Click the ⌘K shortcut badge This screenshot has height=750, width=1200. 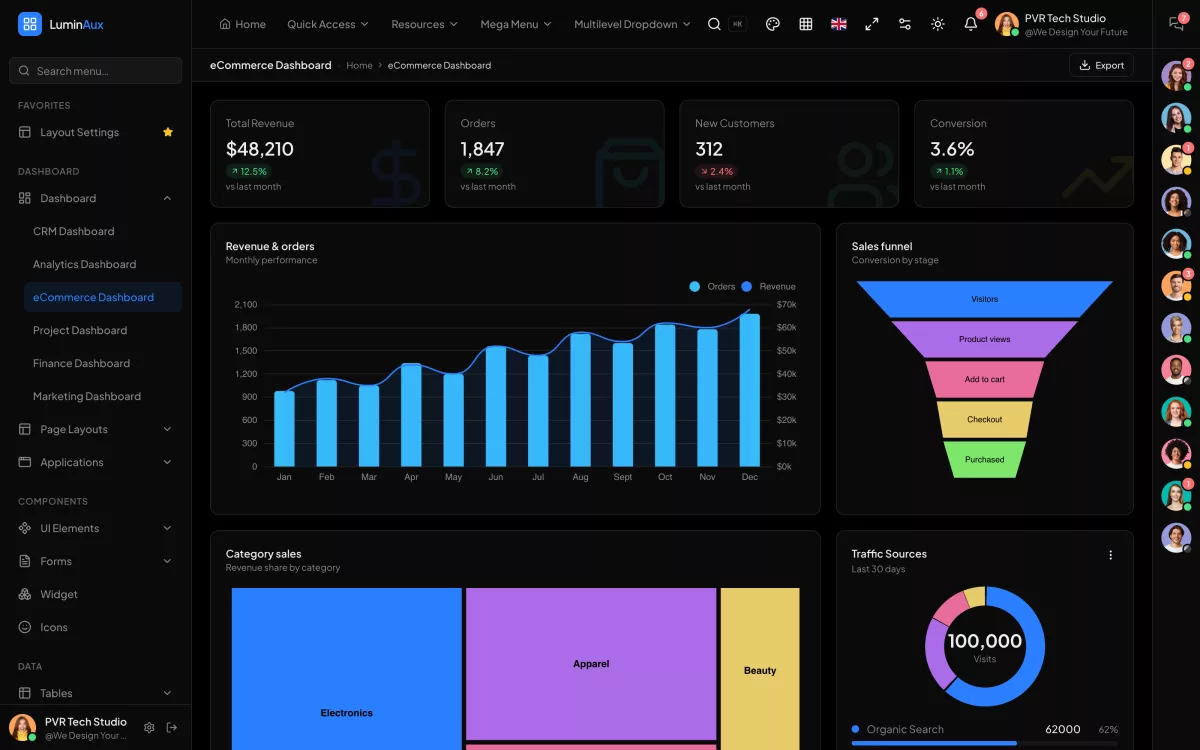point(738,24)
